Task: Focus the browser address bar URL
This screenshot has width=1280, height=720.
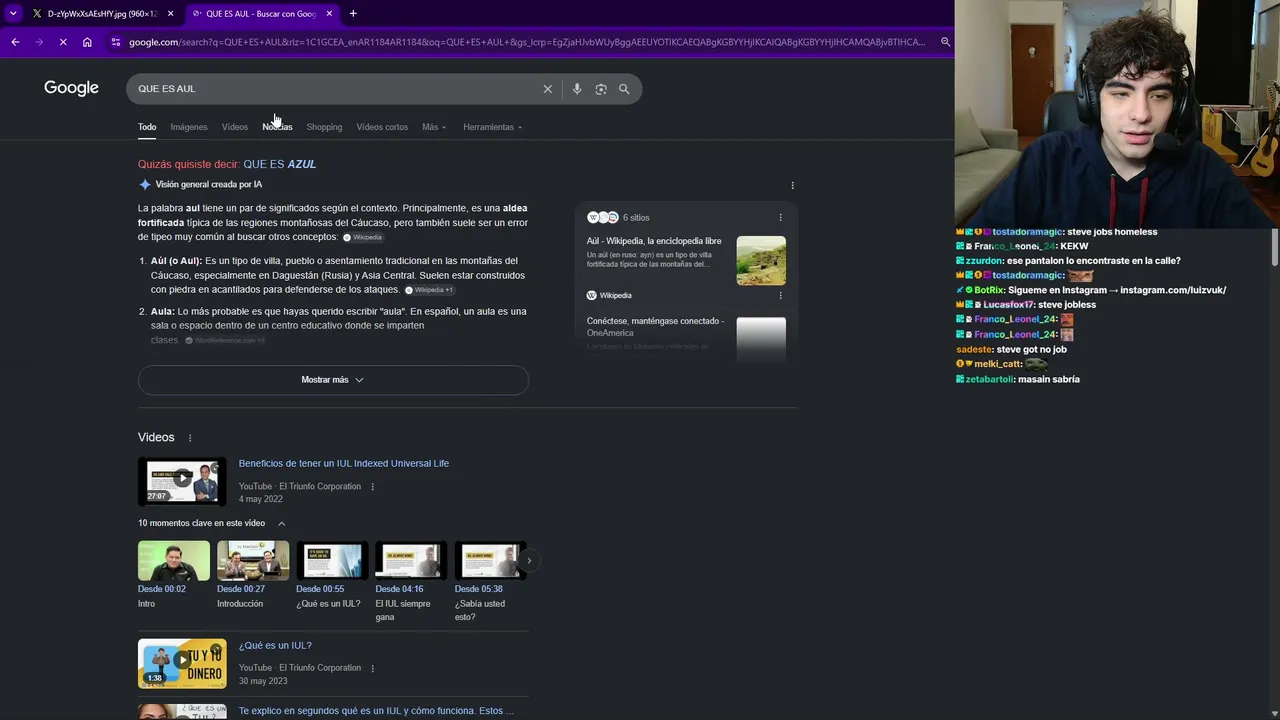Action: point(527,42)
